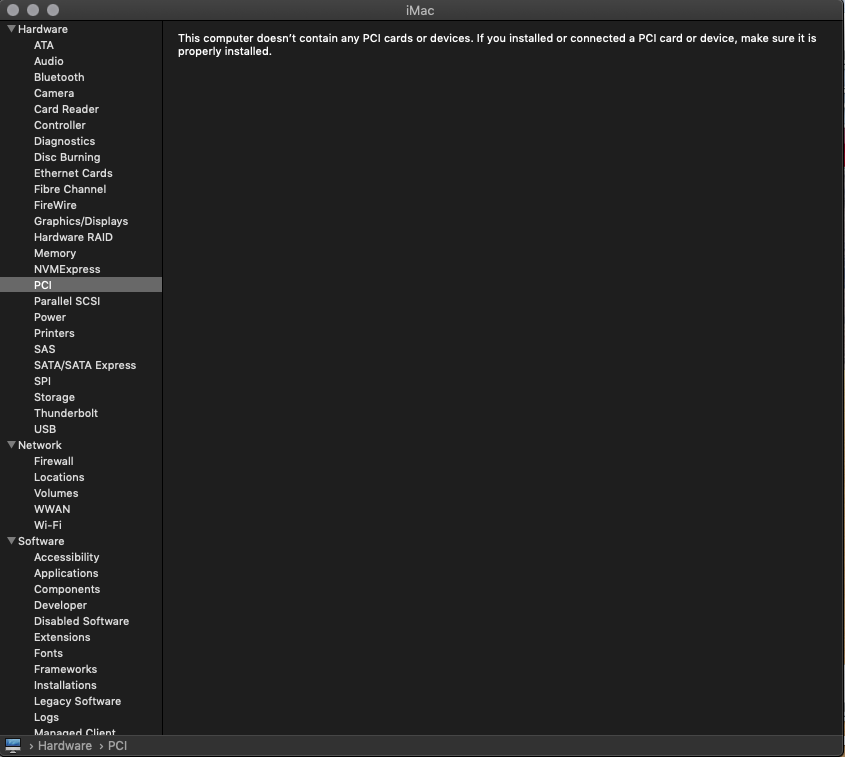Zoom the iMac window

click(x=53, y=10)
